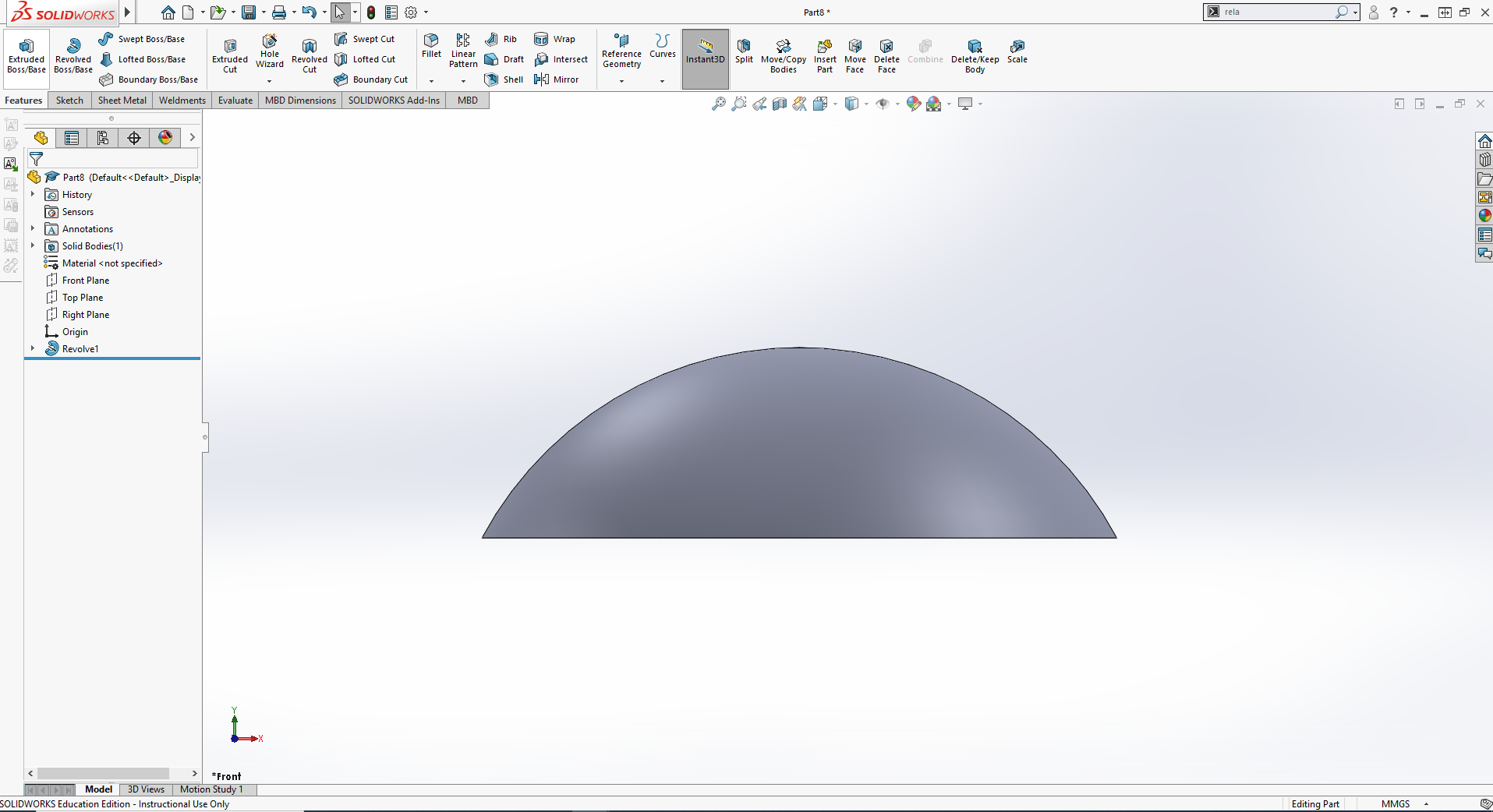Select the Revolved Cut tool

tap(310, 56)
